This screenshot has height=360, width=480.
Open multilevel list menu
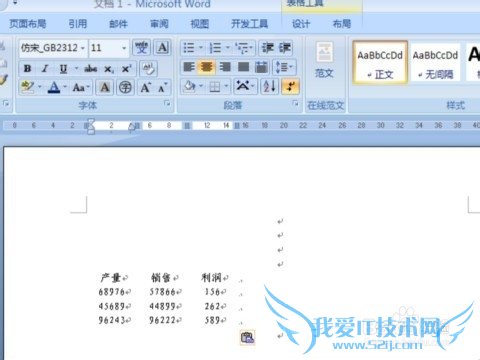click(244, 48)
